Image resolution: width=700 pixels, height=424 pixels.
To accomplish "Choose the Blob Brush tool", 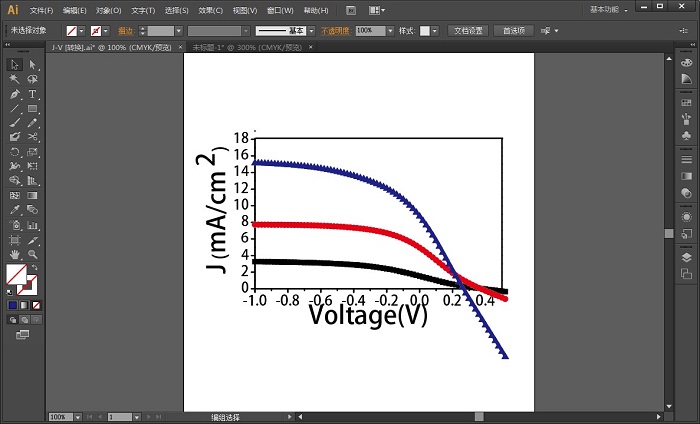I will (14, 137).
